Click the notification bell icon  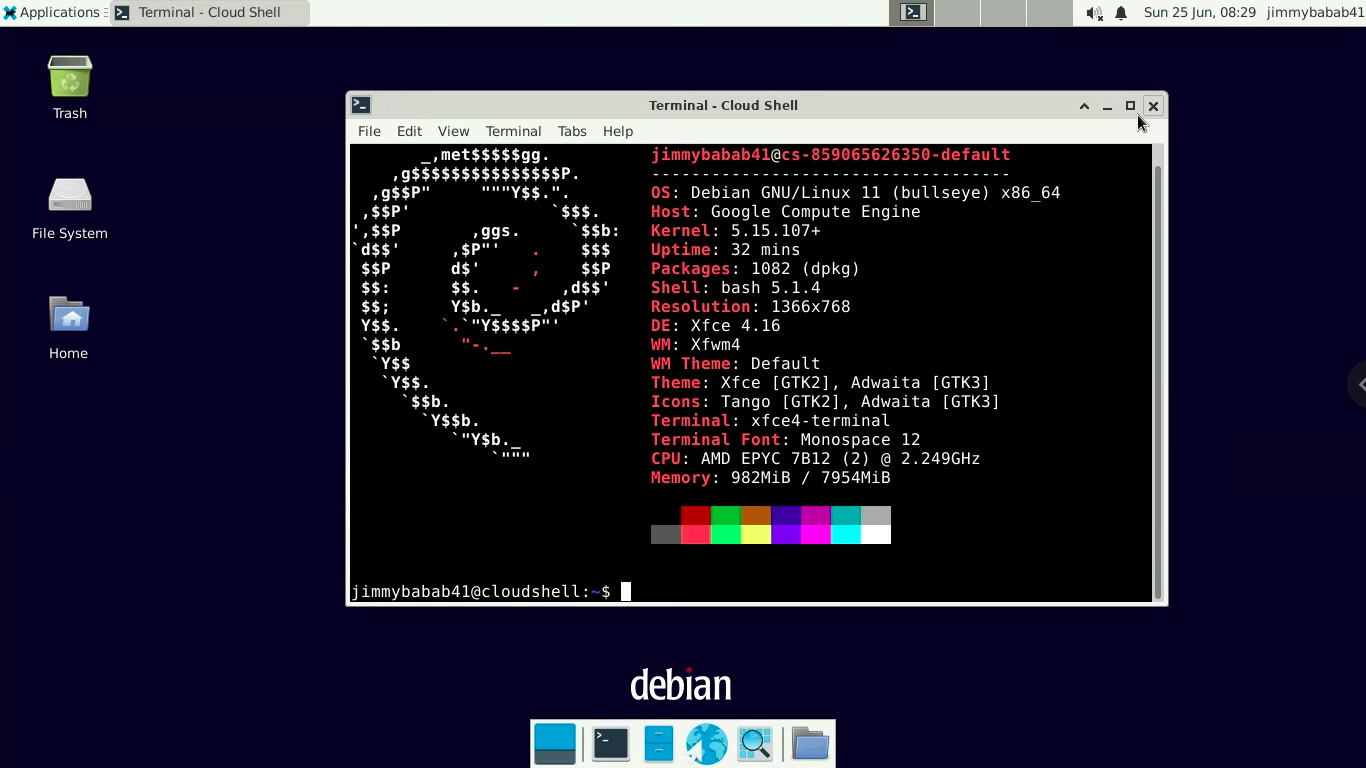[1121, 13]
